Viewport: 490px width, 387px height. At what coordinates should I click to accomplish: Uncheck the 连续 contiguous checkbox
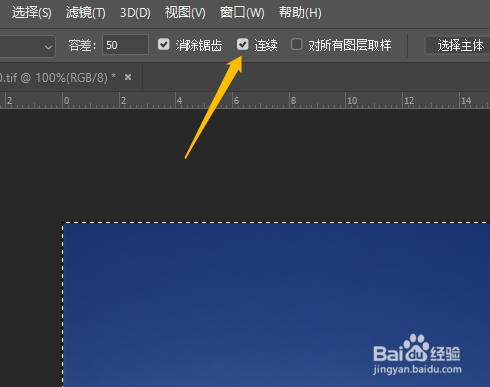[x=243, y=44]
